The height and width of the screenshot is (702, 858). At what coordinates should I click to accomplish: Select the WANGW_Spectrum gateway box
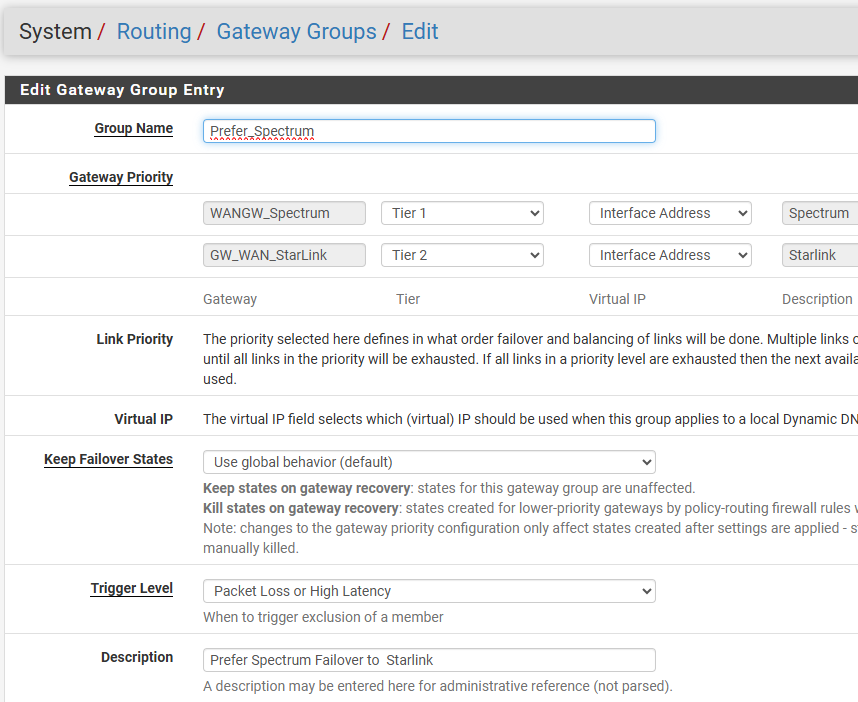coord(284,213)
